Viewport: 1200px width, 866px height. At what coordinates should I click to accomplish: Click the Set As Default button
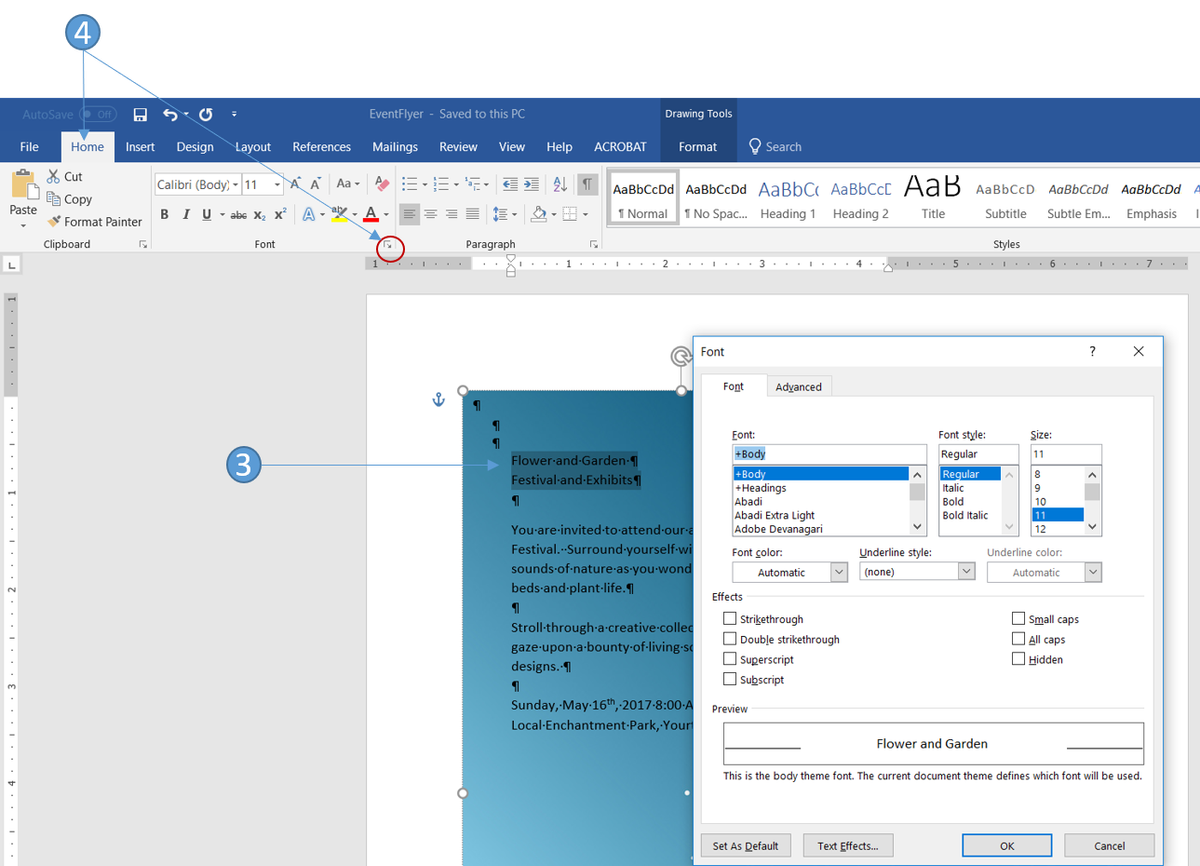pos(746,846)
